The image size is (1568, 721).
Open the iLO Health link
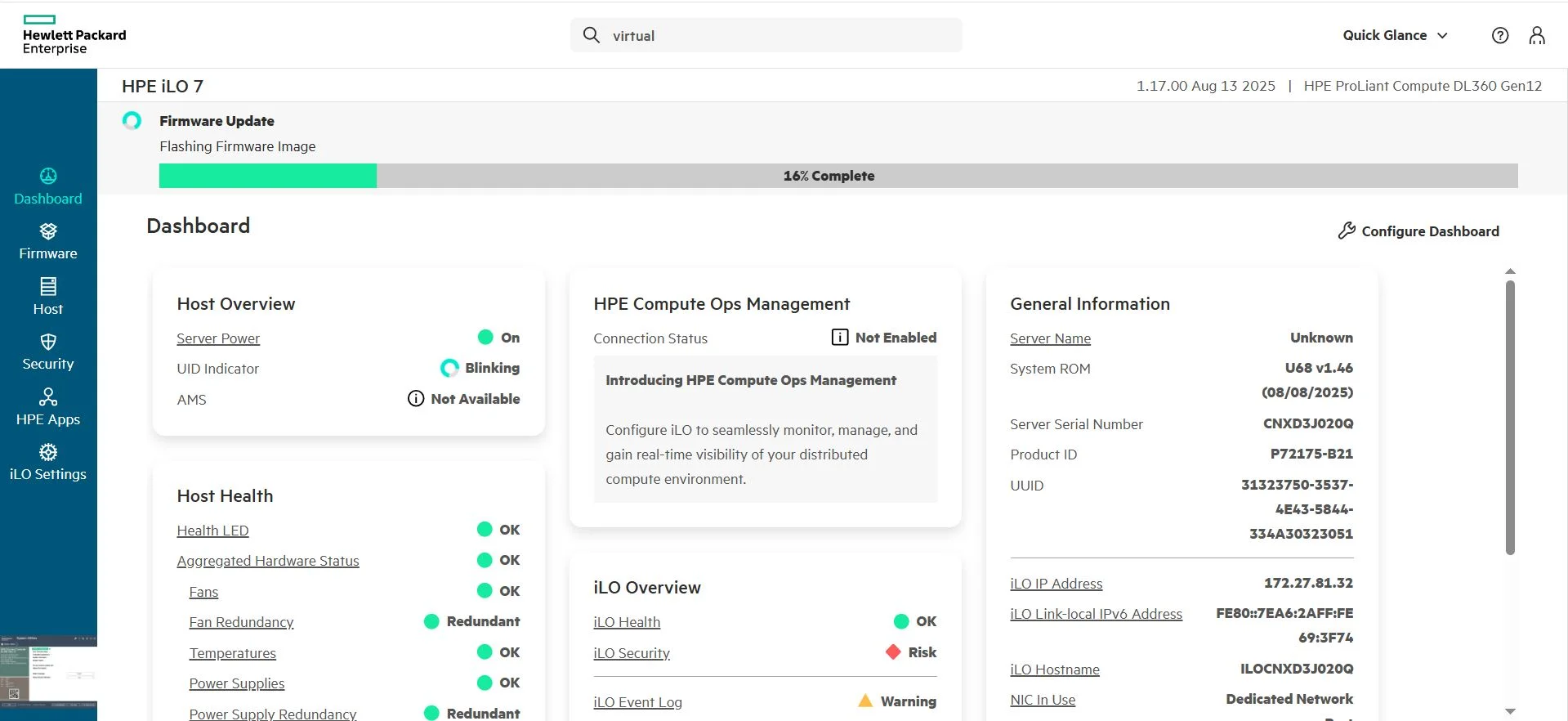[627, 622]
